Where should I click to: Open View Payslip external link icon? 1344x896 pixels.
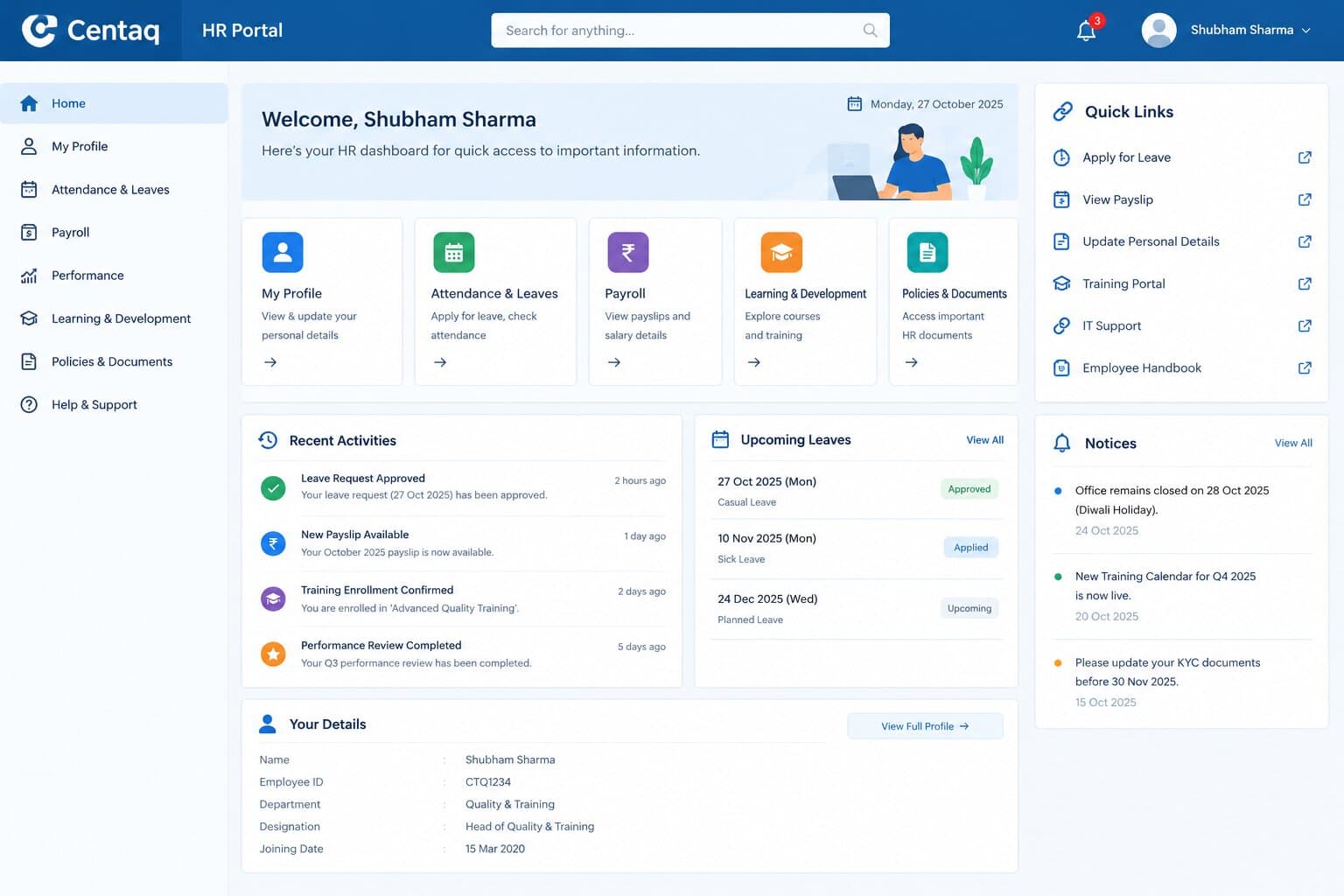(x=1305, y=199)
